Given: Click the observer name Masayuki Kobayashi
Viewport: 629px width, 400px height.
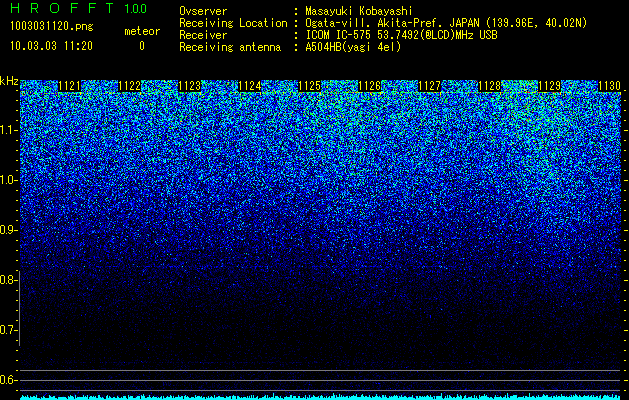Looking at the screenshot, I should click(x=359, y=11).
